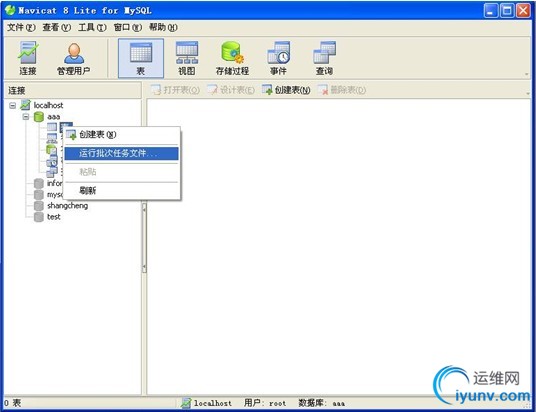The image size is (536, 412).
Task: Open the 存储过程 (Stored Procedure) section
Action: [232, 58]
